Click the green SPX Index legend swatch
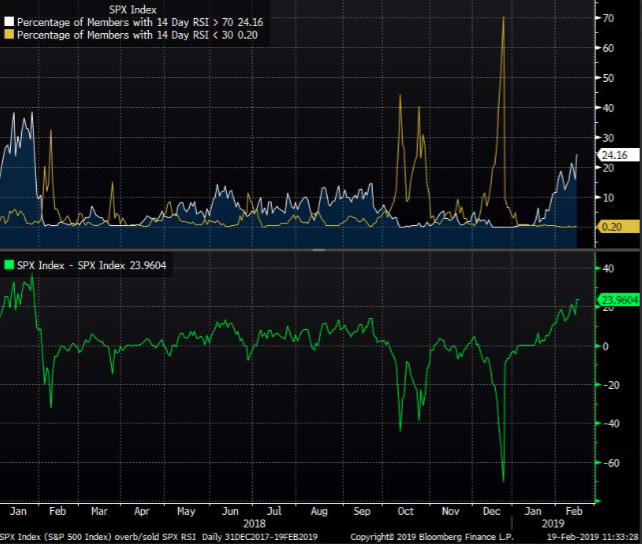This screenshot has height=544, width=642. click(x=8, y=264)
